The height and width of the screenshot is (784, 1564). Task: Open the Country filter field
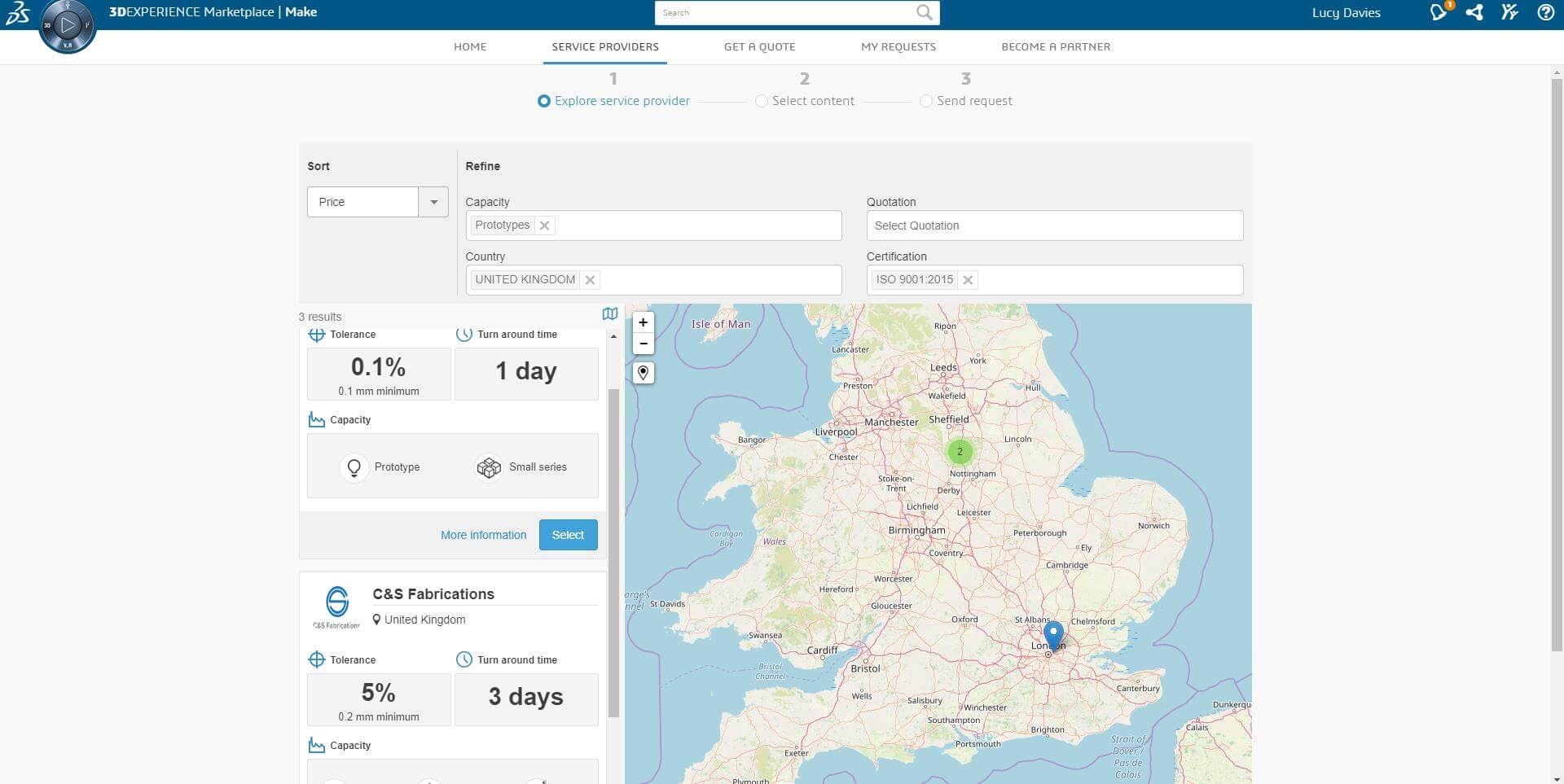point(653,280)
